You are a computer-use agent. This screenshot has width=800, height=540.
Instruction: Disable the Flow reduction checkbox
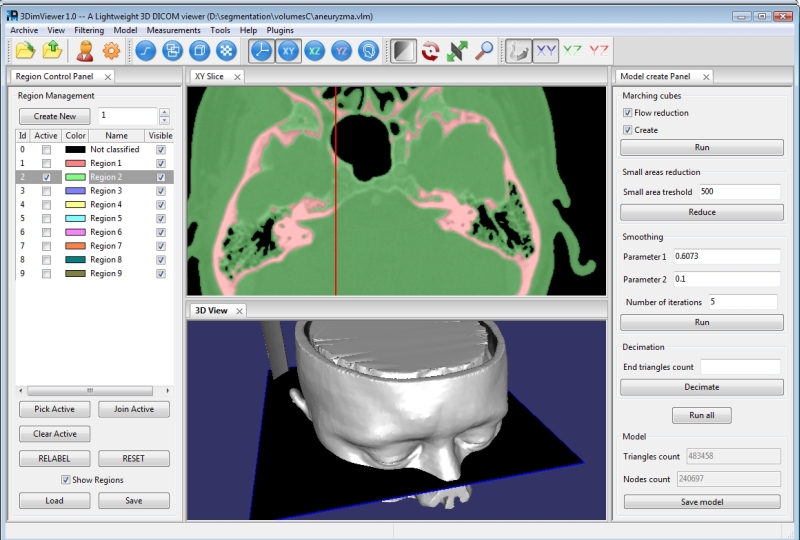pos(627,113)
